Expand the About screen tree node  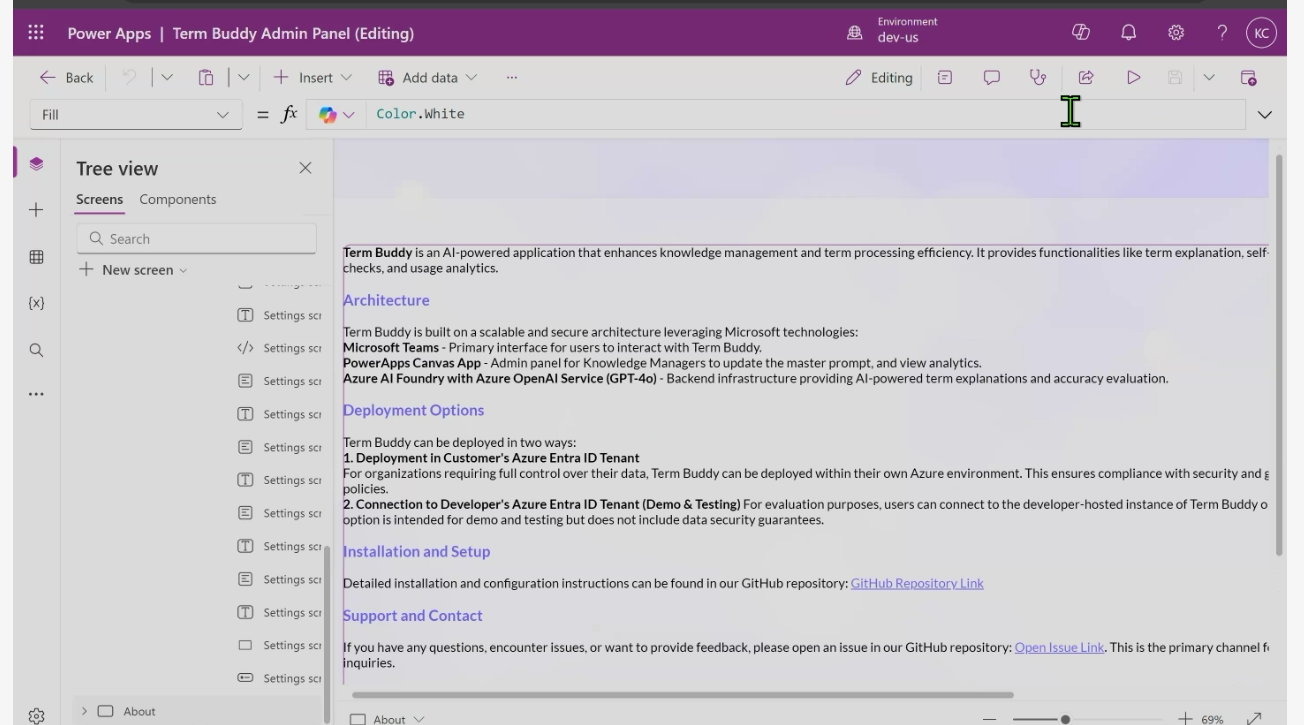84,711
